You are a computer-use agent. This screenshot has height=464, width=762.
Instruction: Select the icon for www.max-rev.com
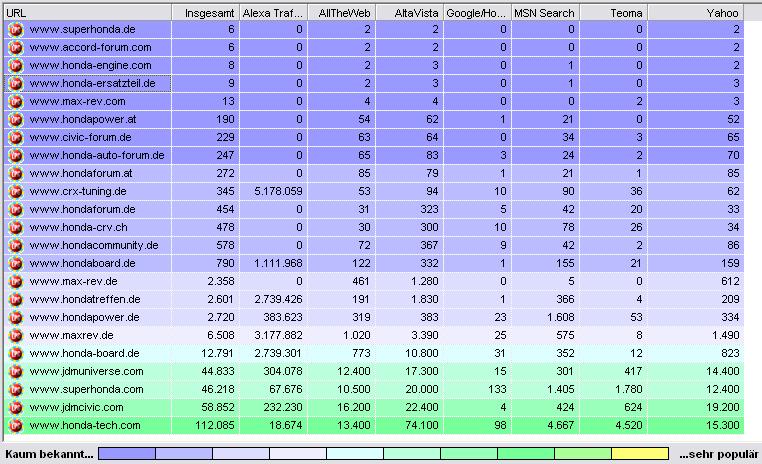pos(15,101)
